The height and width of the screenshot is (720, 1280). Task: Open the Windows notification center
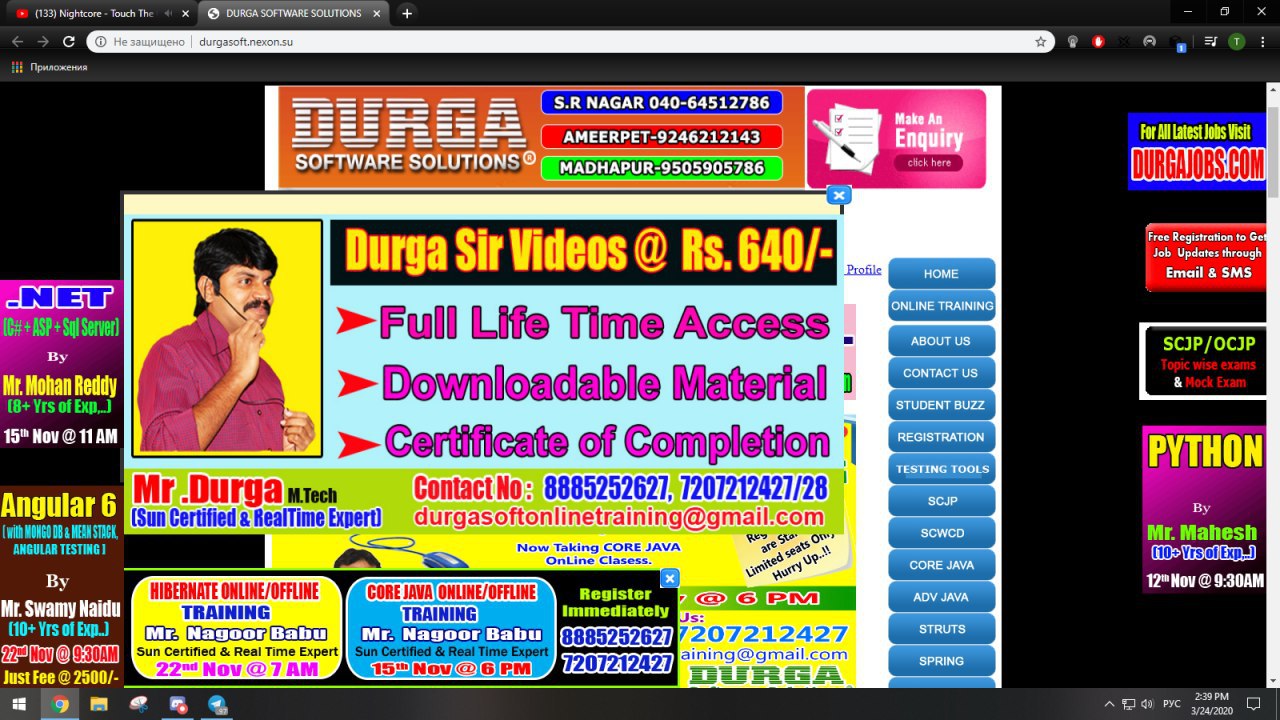tap(1253, 704)
